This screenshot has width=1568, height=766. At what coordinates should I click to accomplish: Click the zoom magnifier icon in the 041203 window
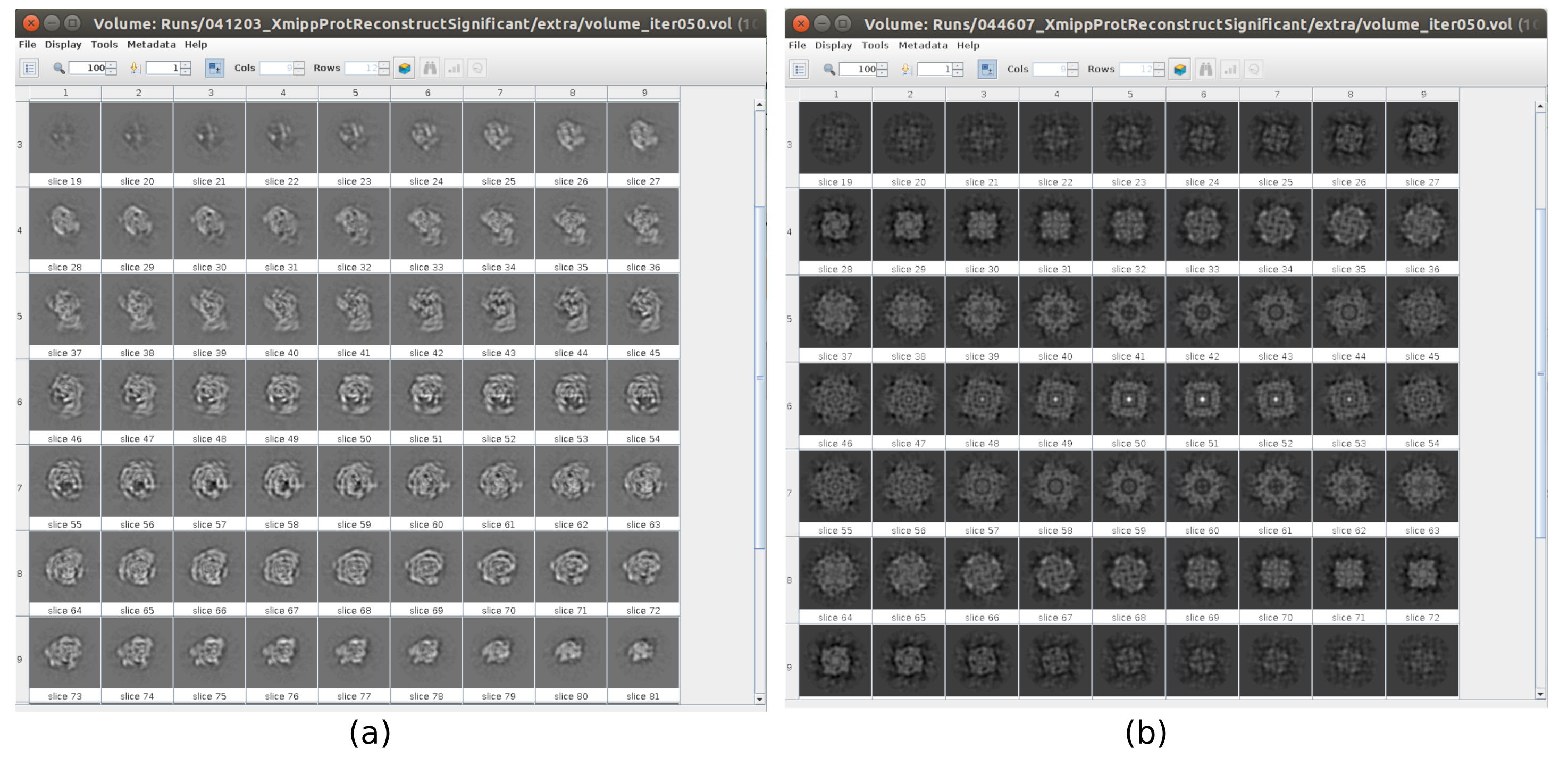pyautogui.click(x=58, y=68)
